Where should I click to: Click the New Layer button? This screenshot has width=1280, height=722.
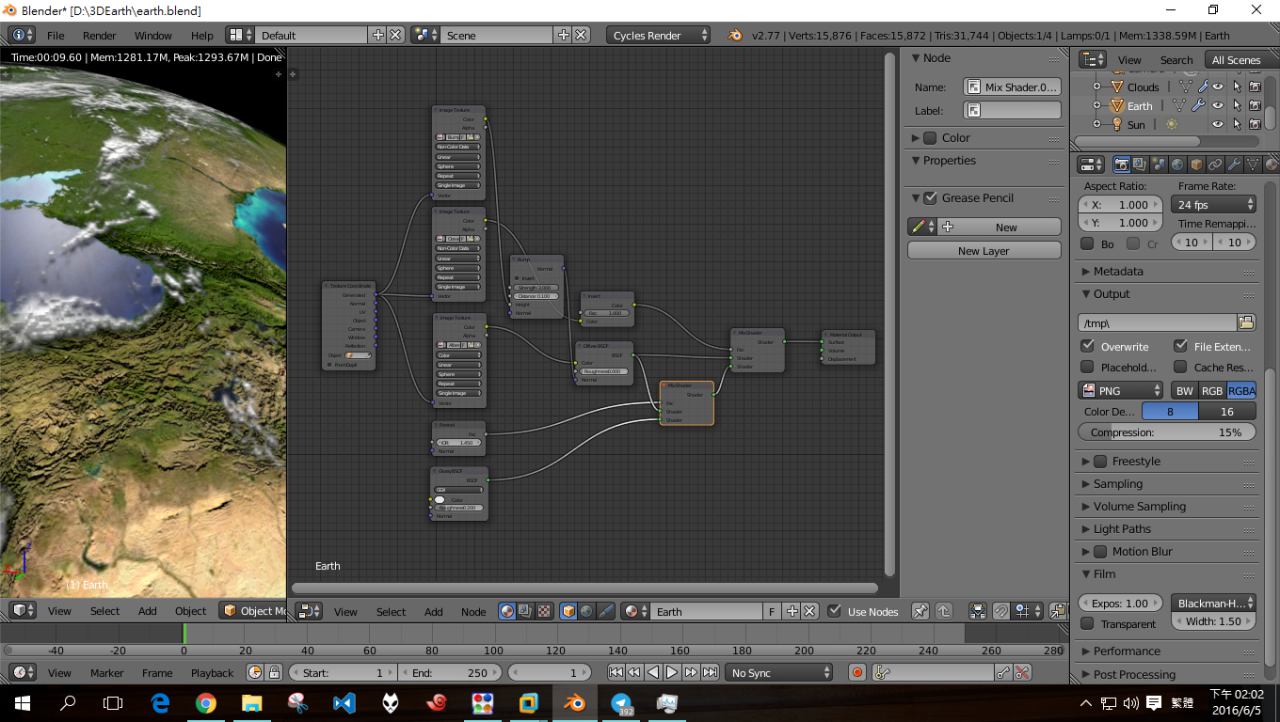click(983, 251)
